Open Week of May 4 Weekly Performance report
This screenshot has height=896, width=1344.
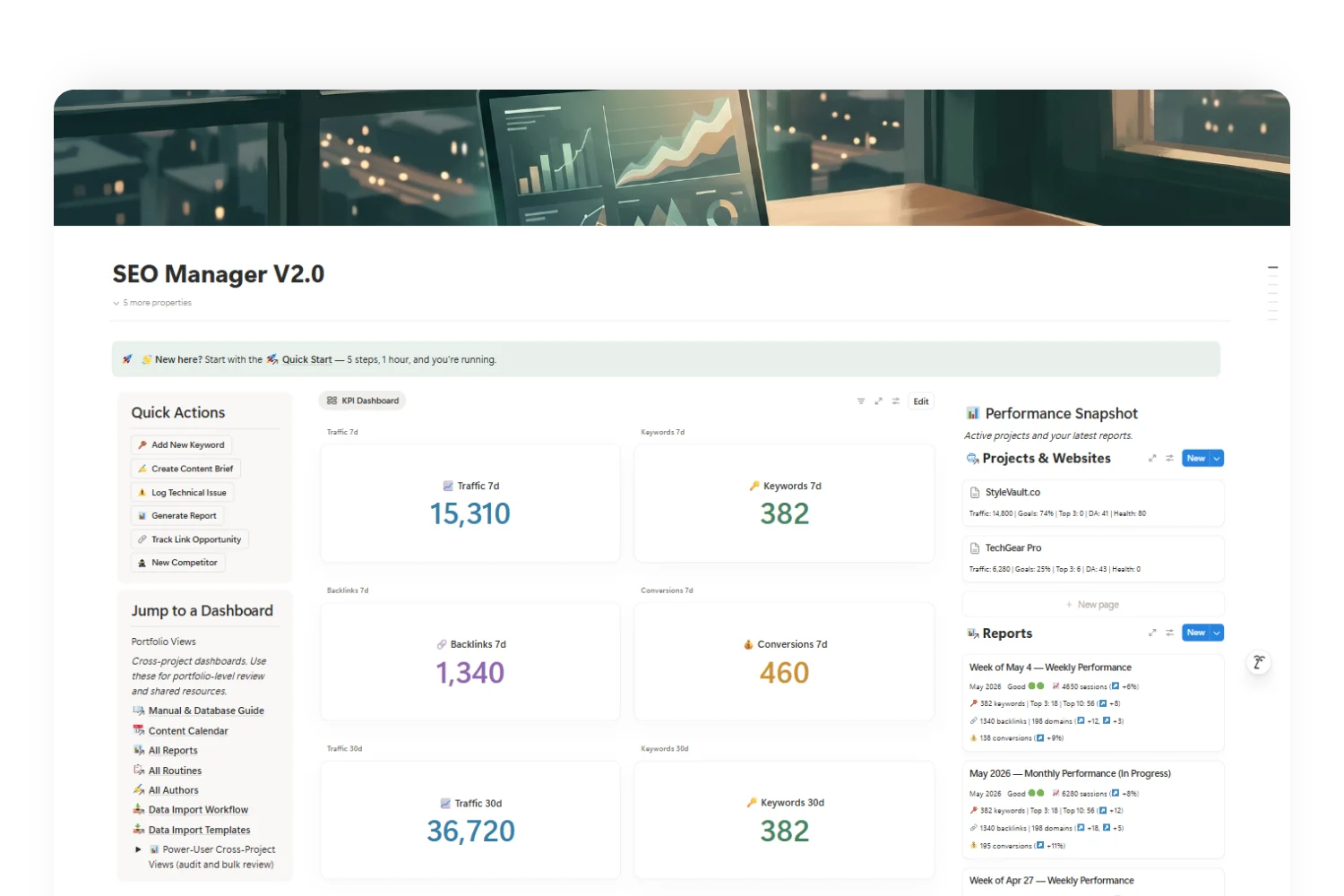(1050, 668)
